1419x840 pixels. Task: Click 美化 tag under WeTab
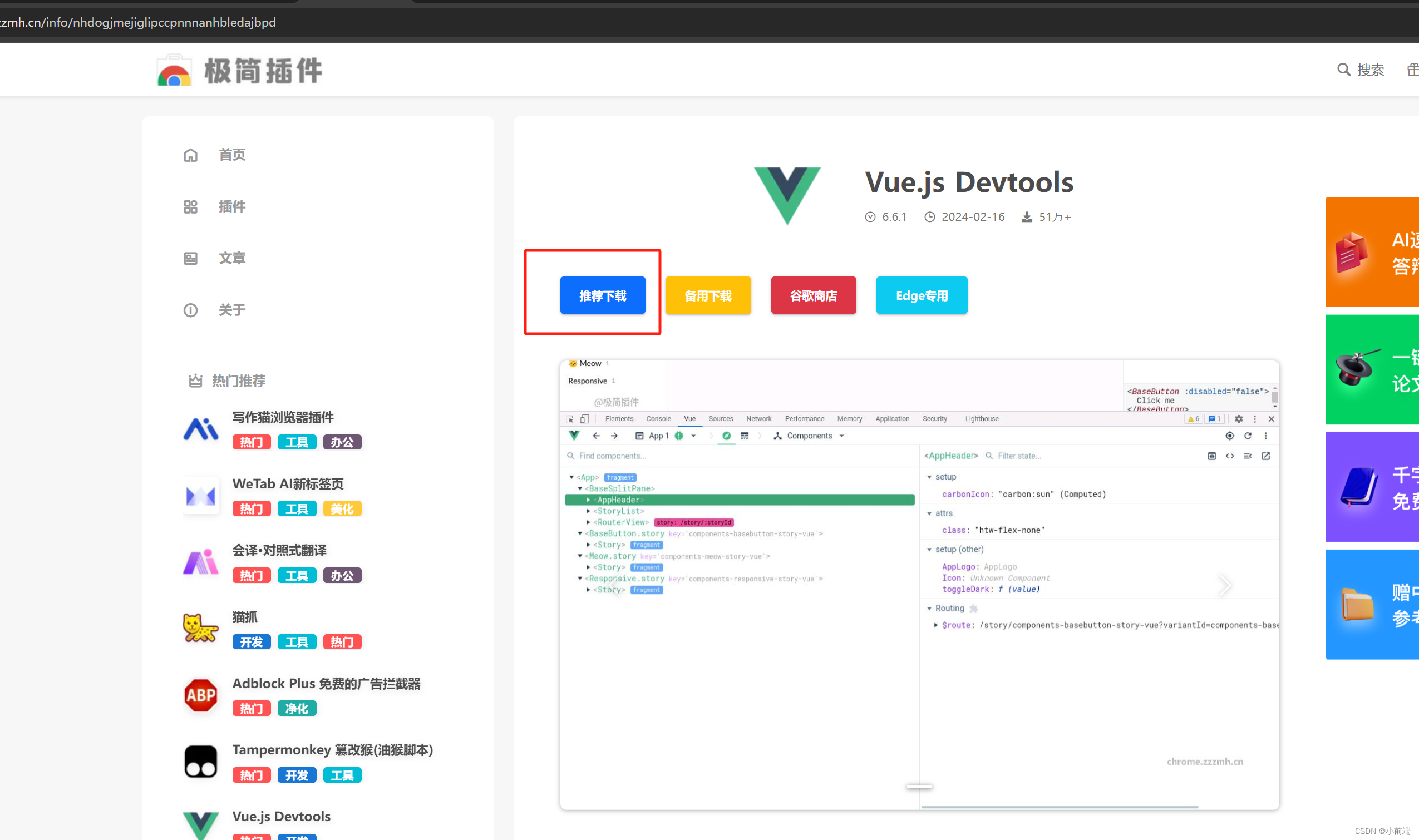342,509
